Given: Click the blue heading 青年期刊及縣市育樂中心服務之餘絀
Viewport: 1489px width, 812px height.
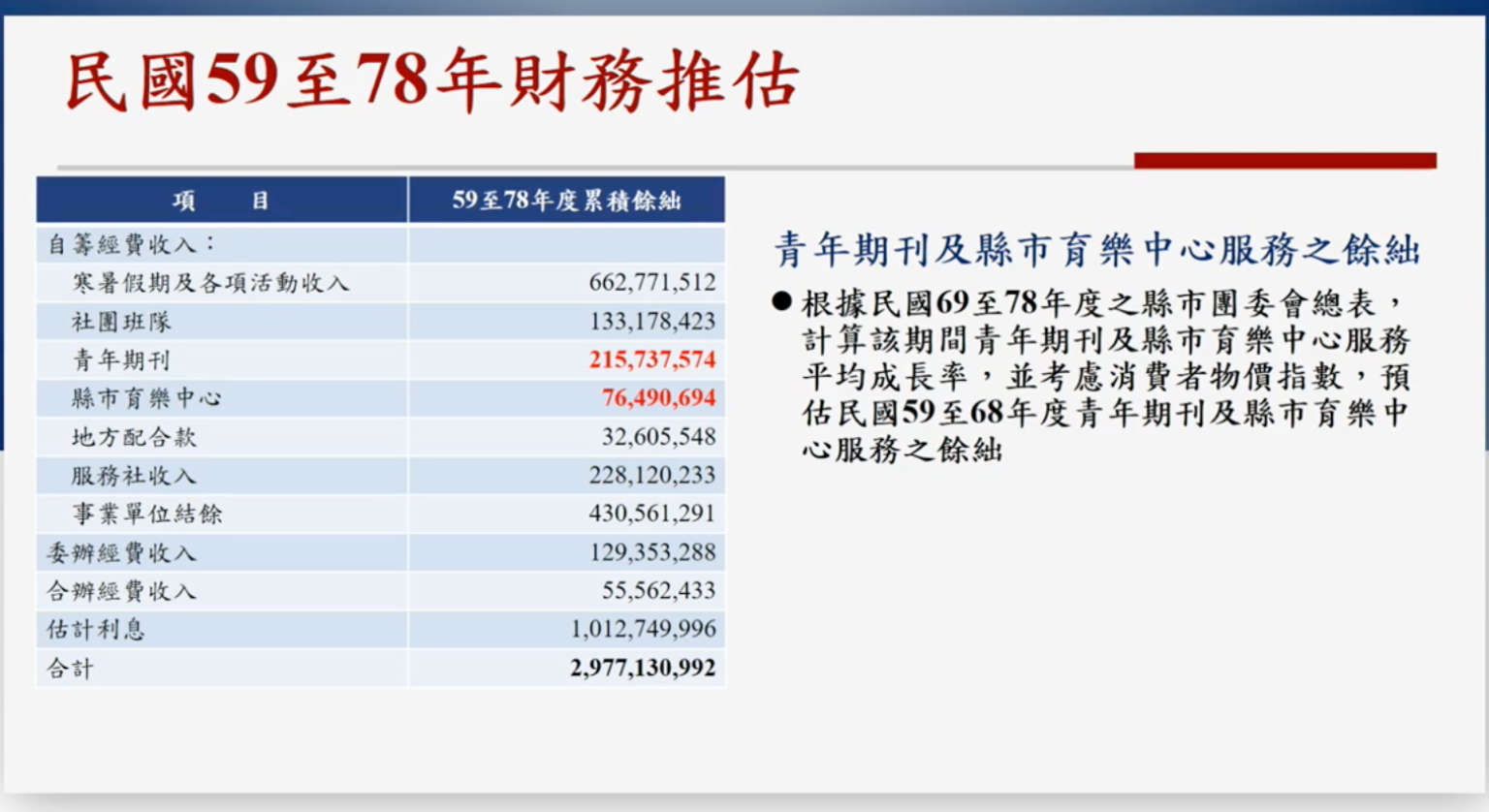Looking at the screenshot, I should click(1096, 250).
